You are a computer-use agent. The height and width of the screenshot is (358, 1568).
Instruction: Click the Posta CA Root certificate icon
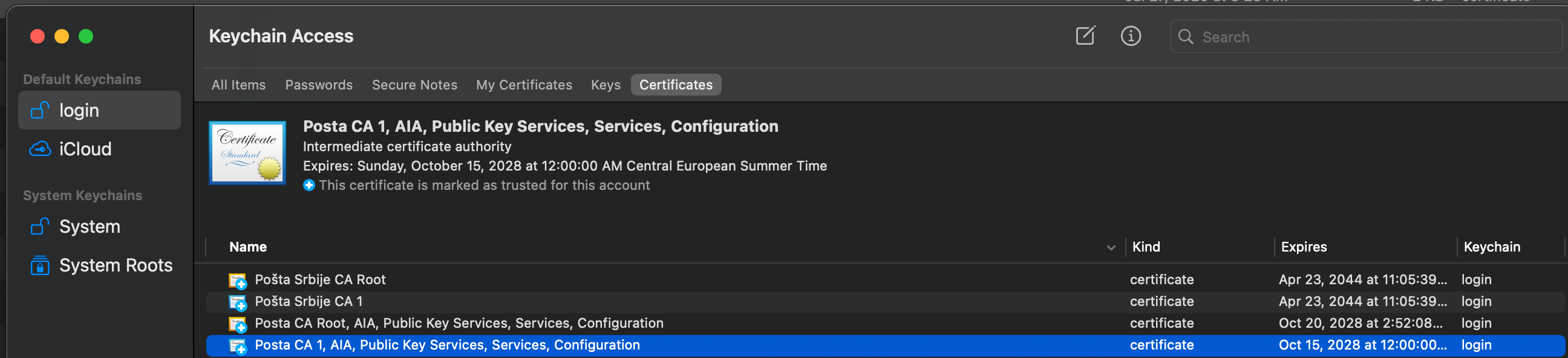(237, 324)
